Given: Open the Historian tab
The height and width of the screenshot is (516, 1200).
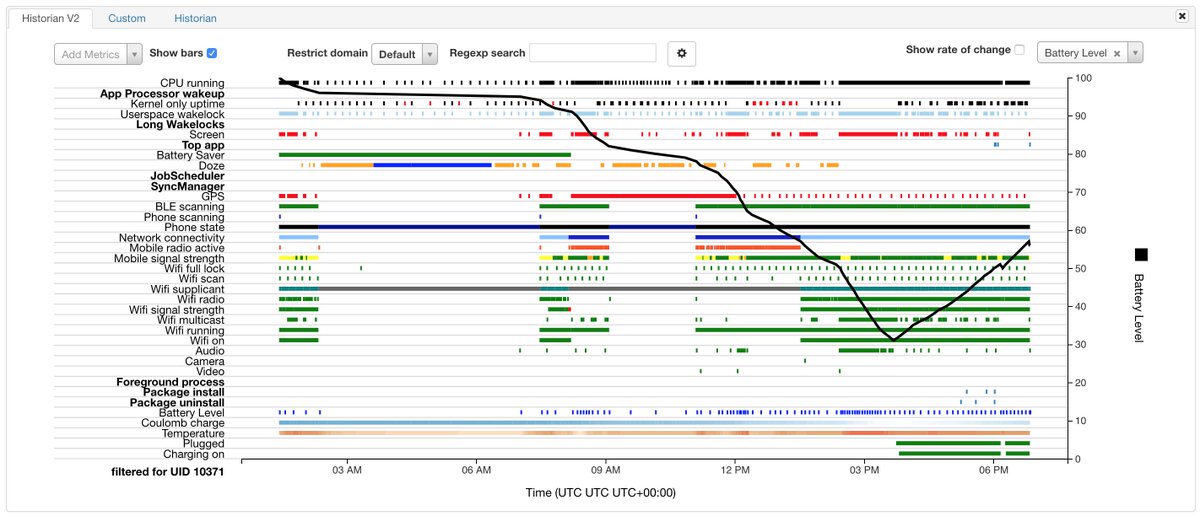Looking at the screenshot, I should point(195,18).
